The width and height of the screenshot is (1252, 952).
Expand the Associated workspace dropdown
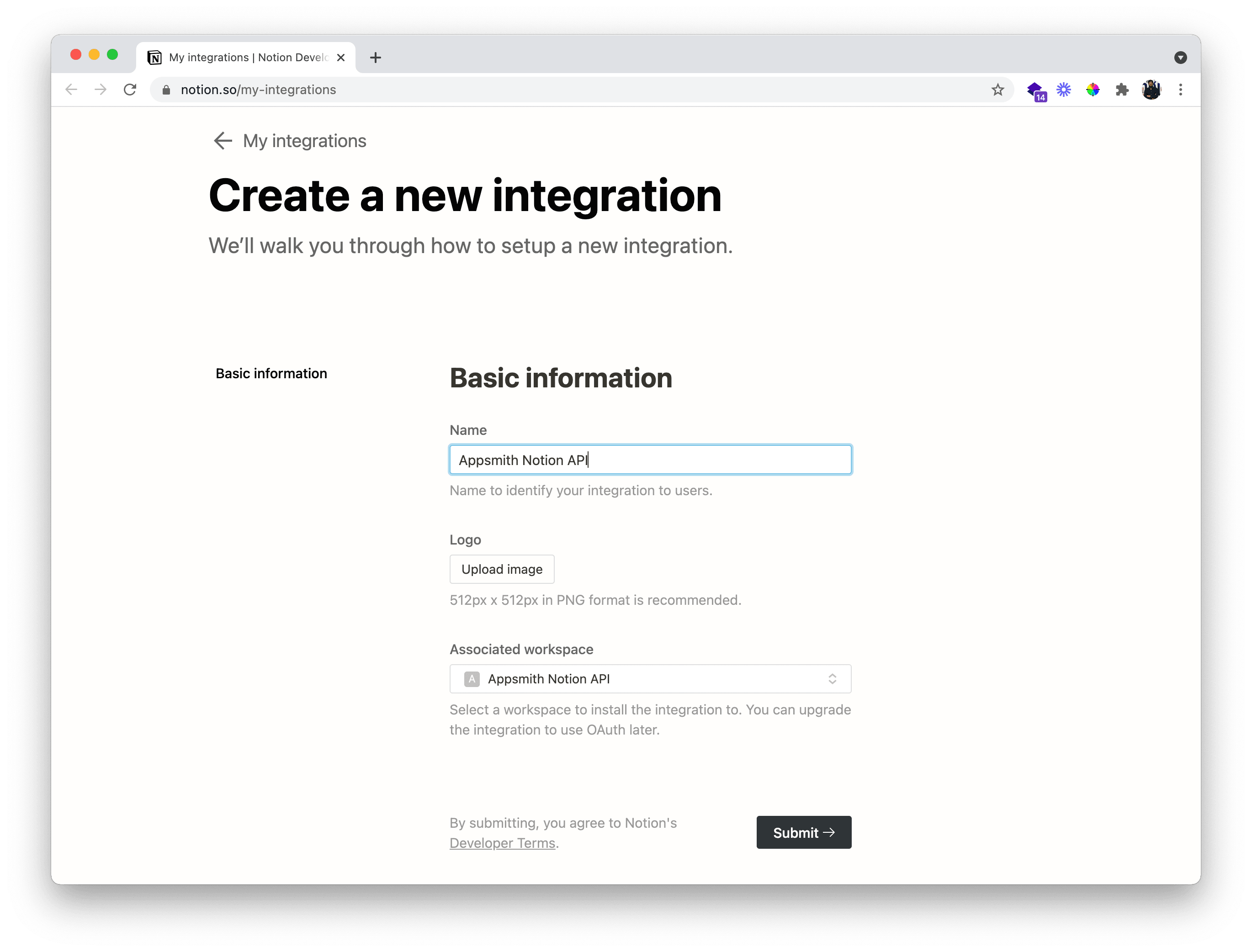click(x=650, y=679)
